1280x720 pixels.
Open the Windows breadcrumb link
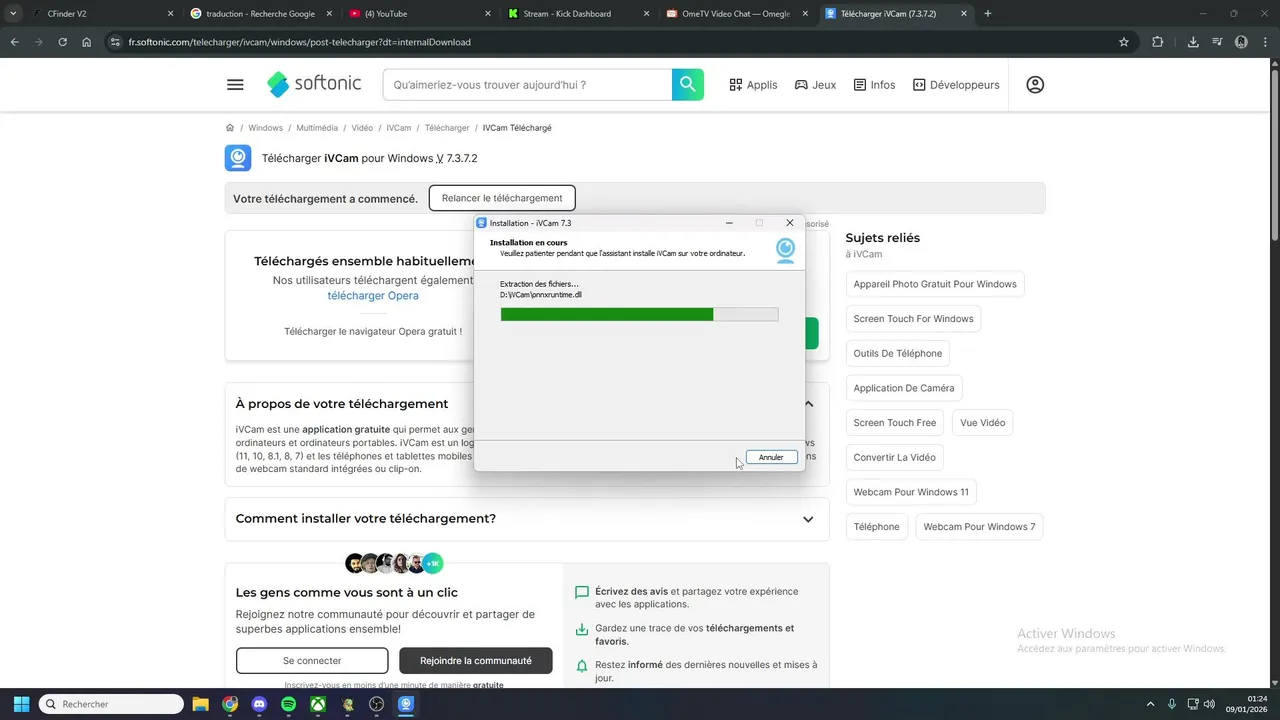[x=265, y=128]
